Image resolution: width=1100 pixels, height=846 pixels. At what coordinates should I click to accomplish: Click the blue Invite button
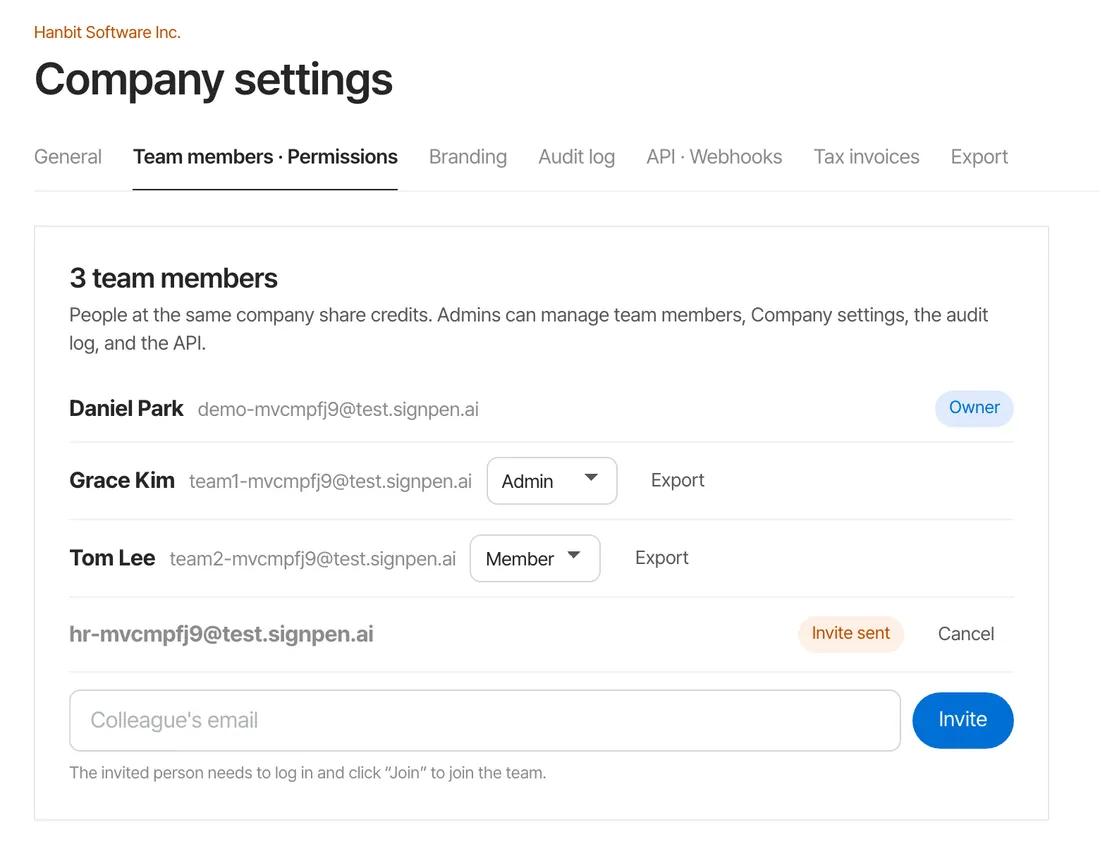click(x=962, y=720)
